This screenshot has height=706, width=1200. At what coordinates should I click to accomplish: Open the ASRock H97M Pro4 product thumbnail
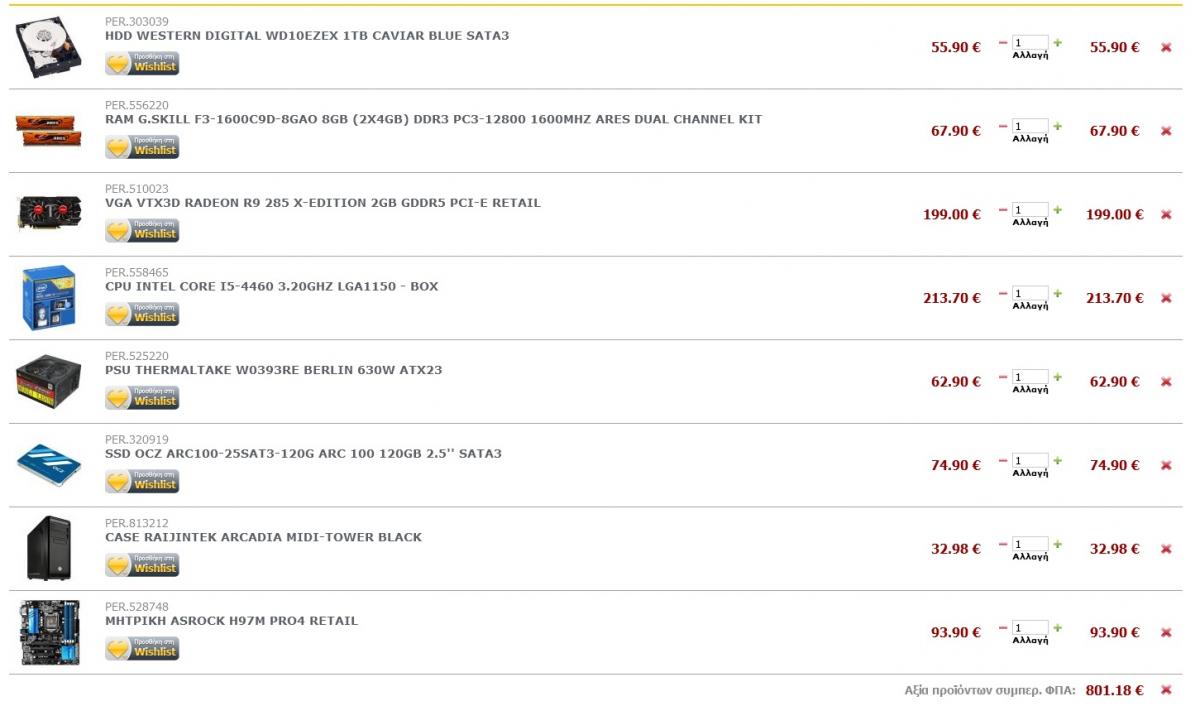pyautogui.click(x=50, y=632)
